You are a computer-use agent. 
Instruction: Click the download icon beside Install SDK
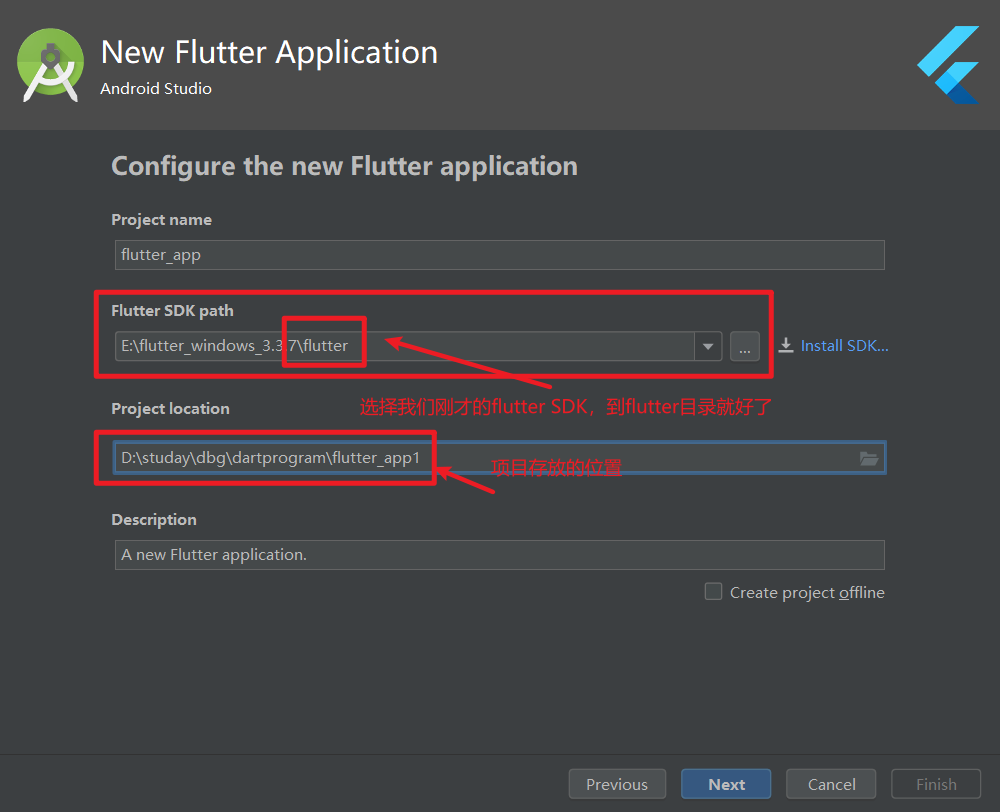click(786, 345)
